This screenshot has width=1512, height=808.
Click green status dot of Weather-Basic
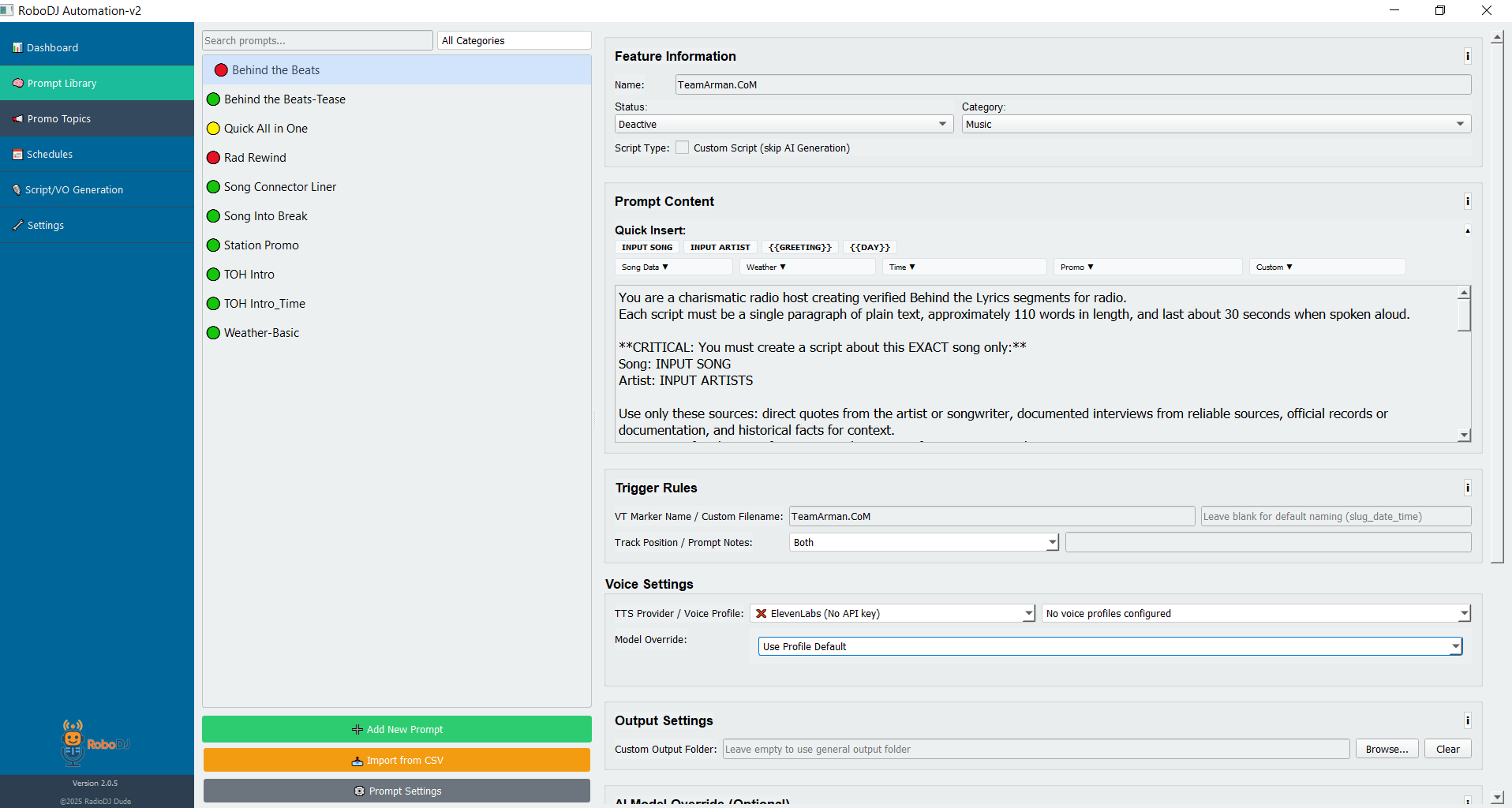(213, 333)
